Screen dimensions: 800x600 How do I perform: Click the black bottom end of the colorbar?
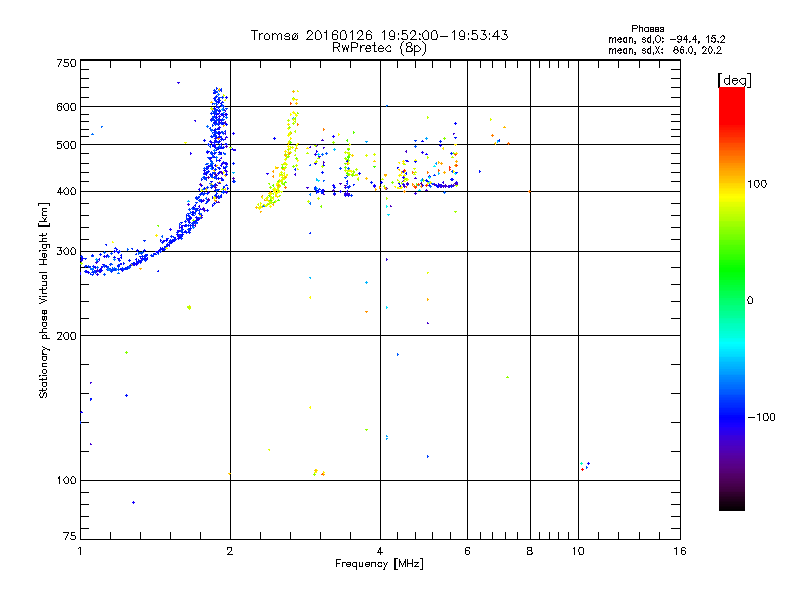[x=732, y=503]
